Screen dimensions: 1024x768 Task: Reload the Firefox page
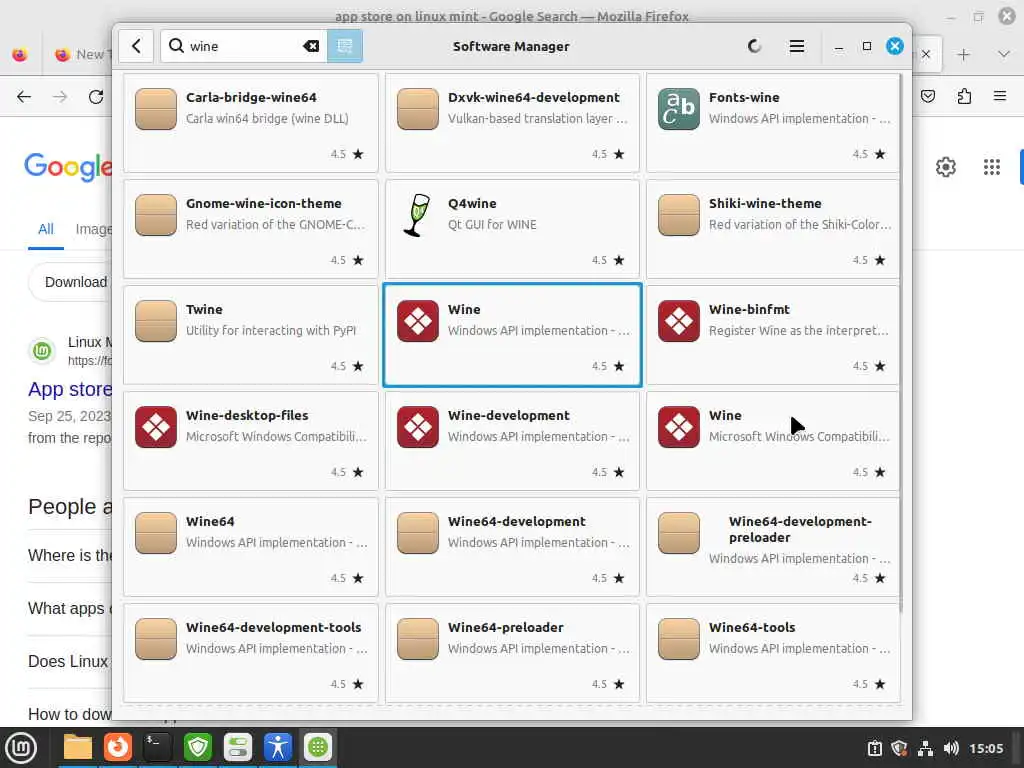point(96,97)
